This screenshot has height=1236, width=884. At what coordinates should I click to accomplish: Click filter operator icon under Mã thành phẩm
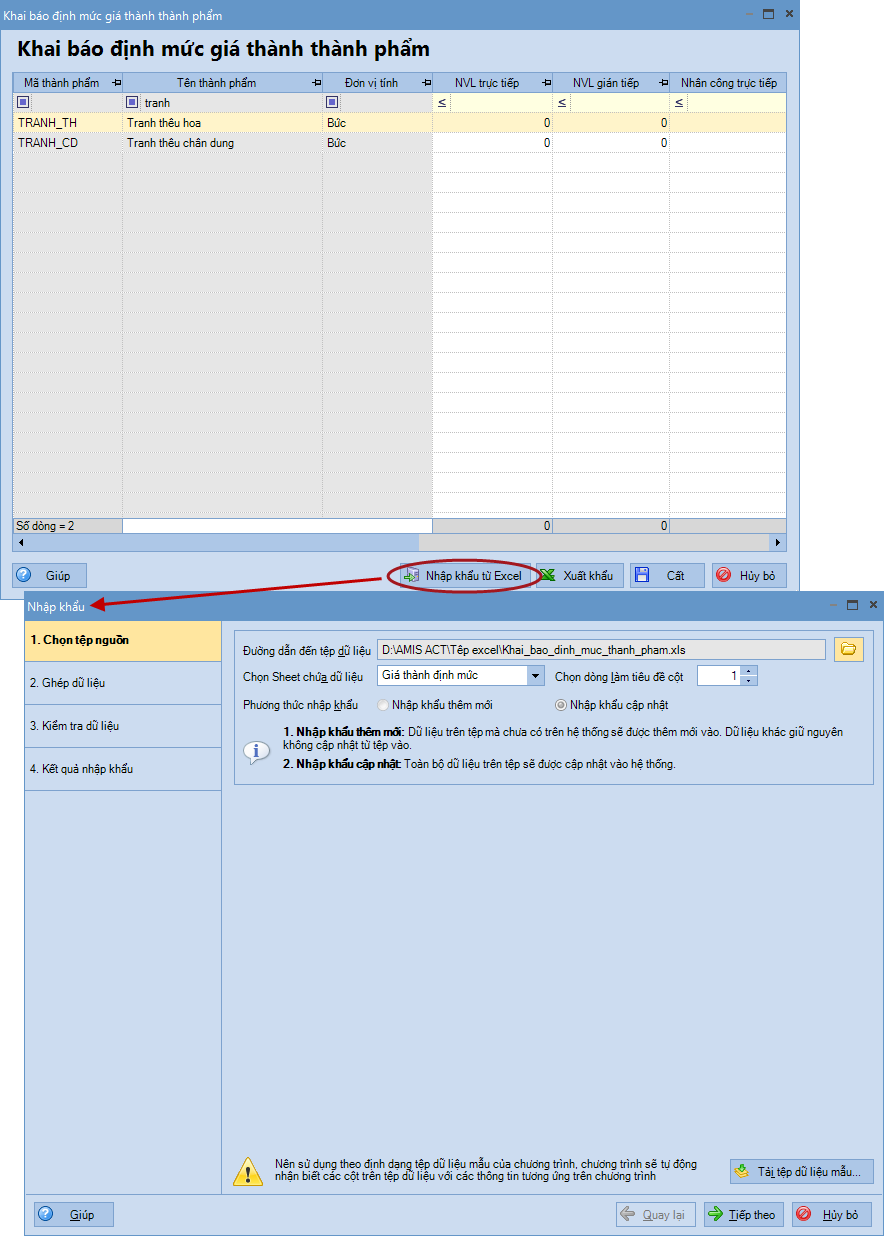[x=24, y=103]
